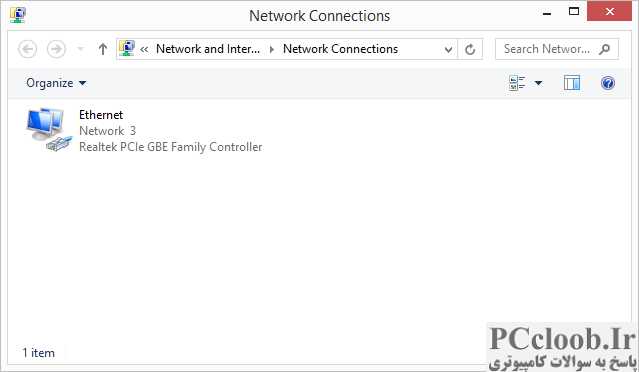Click the Network and Internet breadcrumb
This screenshot has height=372, width=639.
point(208,49)
